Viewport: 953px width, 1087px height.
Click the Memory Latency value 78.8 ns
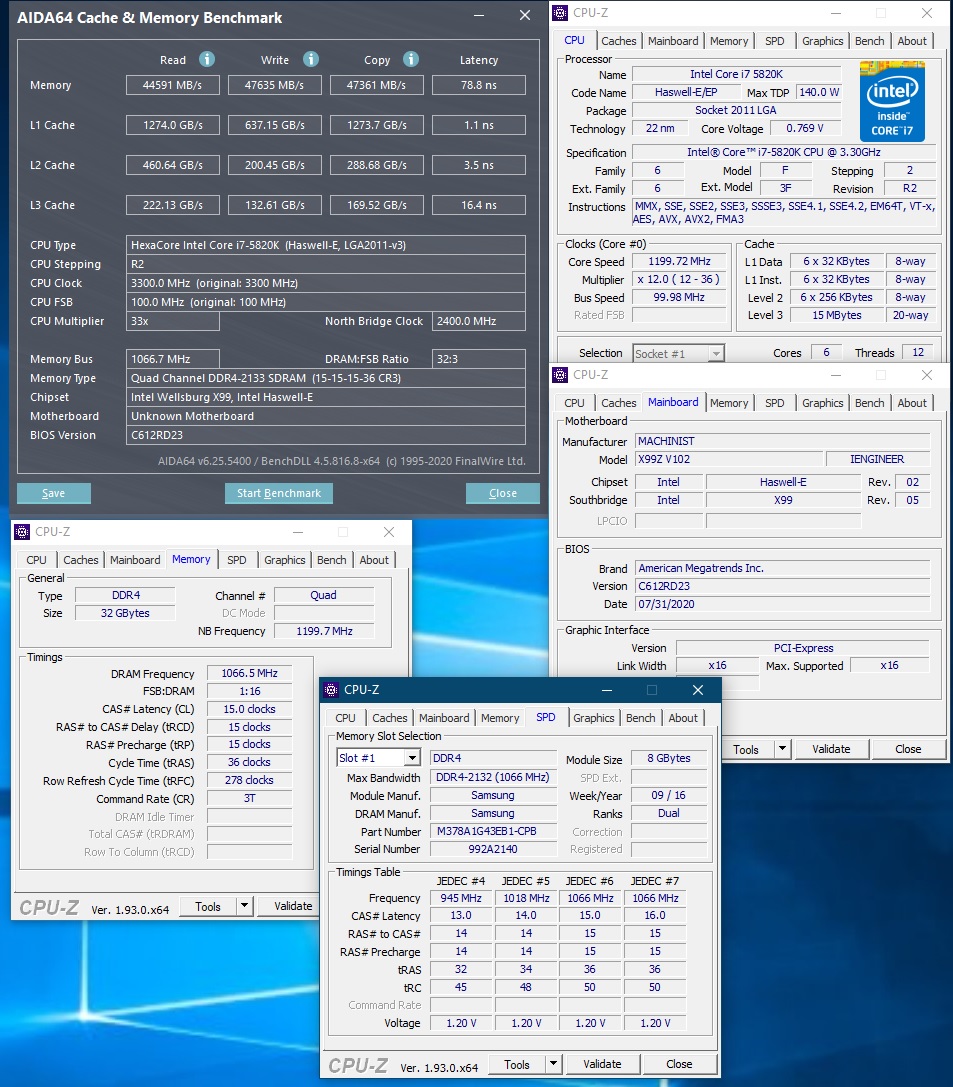pos(479,85)
